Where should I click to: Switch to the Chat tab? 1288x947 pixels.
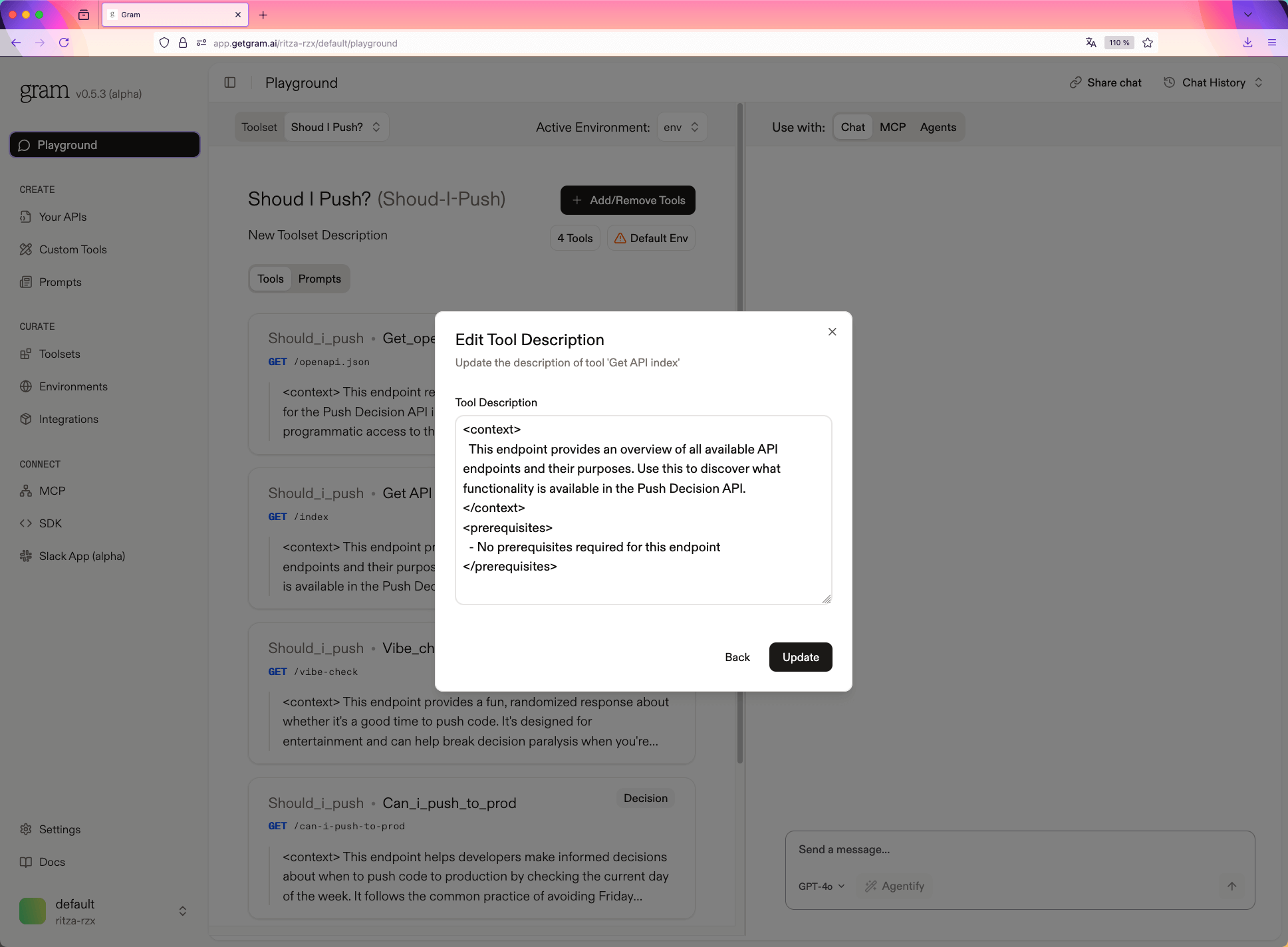click(852, 127)
